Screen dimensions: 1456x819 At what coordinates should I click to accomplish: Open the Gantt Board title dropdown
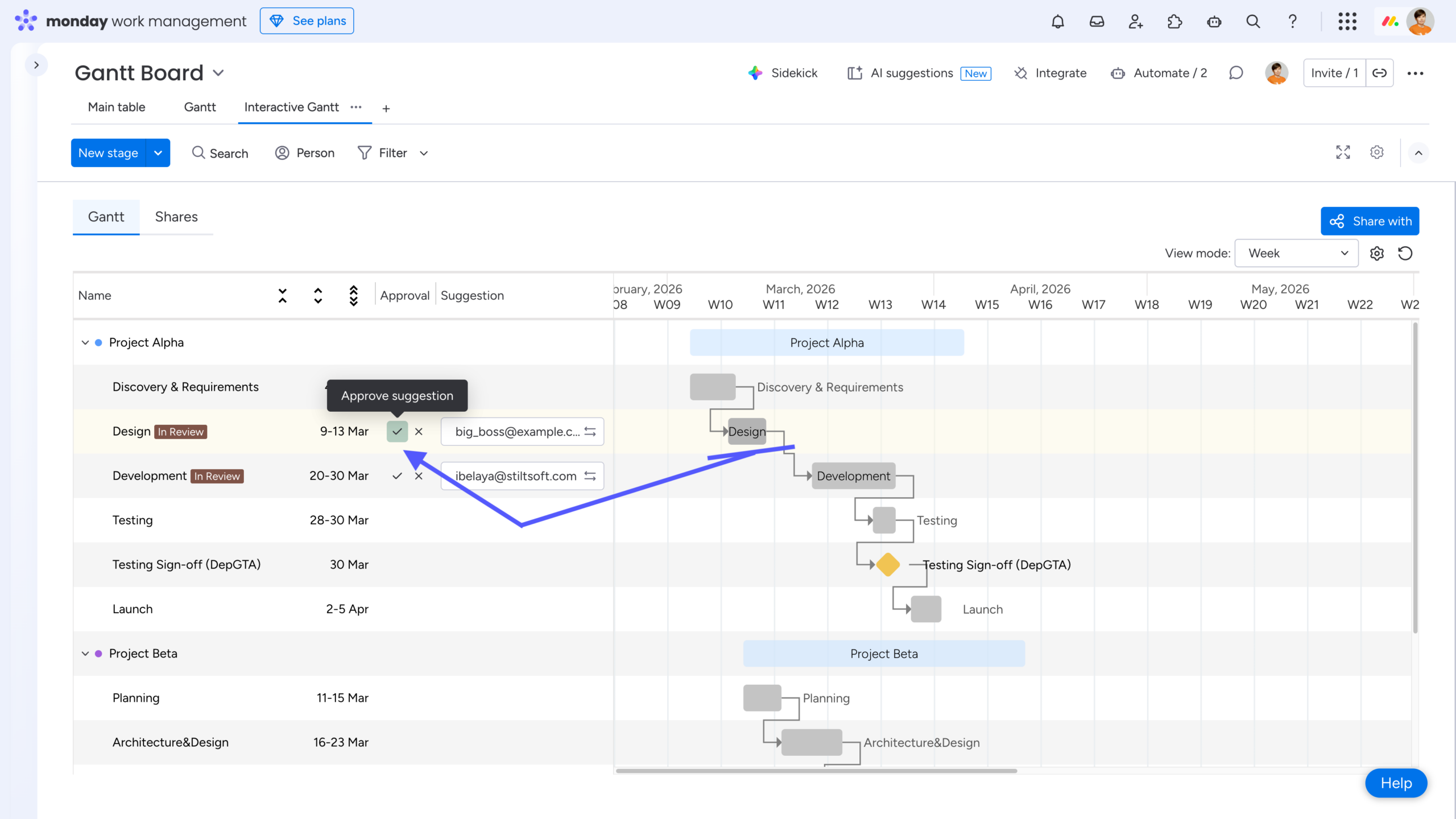click(x=219, y=73)
